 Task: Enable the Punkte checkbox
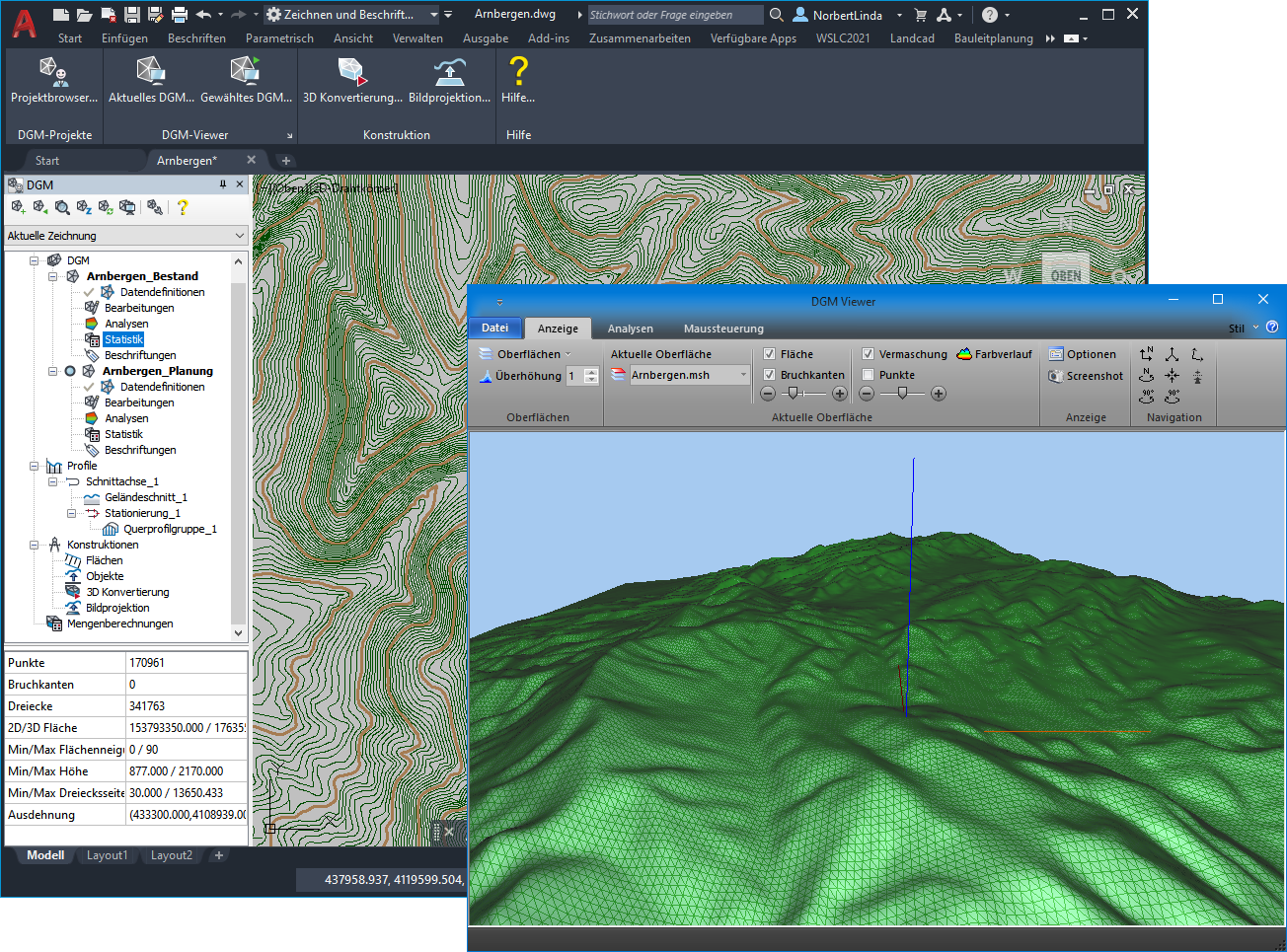click(x=868, y=375)
